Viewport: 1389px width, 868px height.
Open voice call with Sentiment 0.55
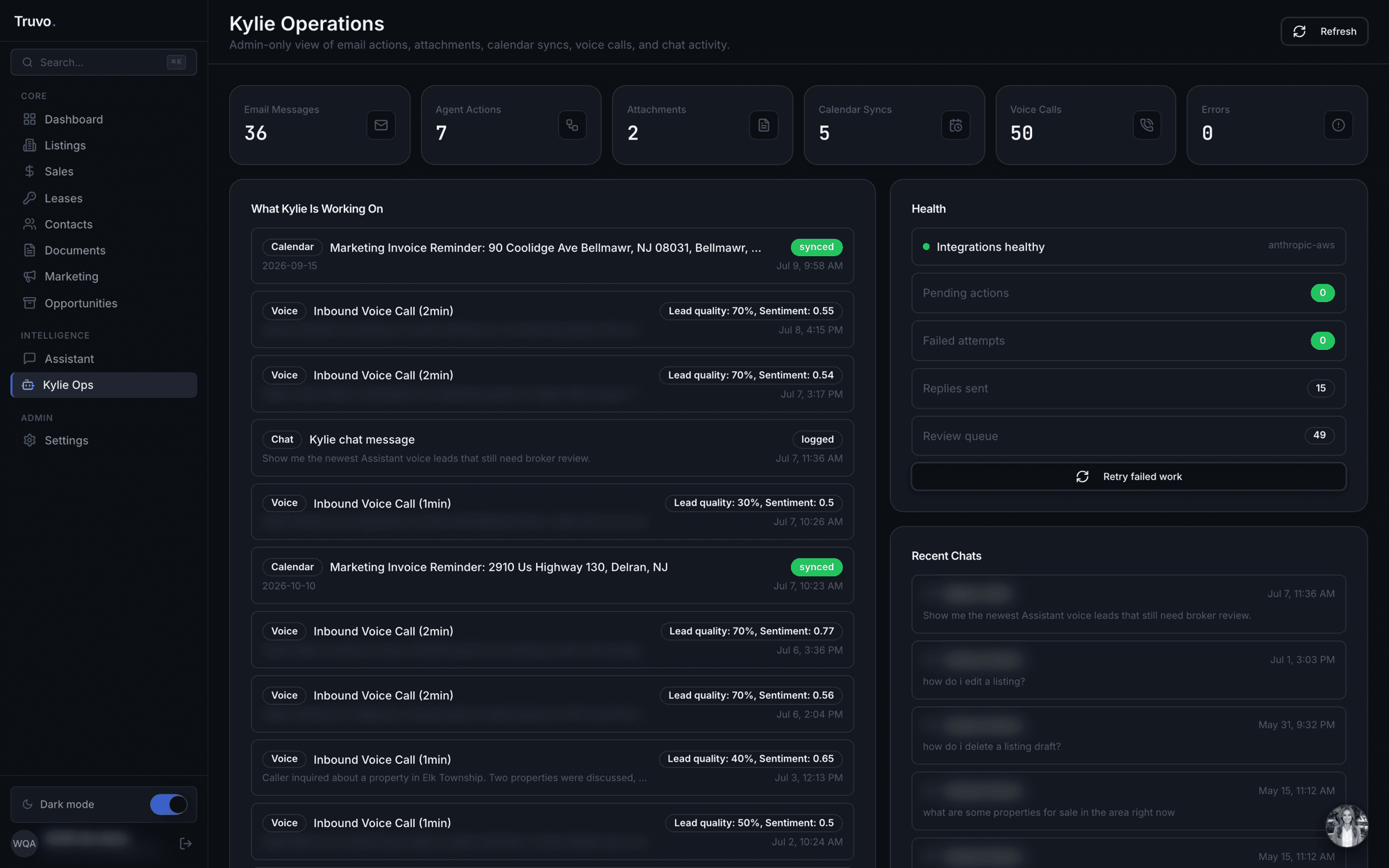pyautogui.click(x=552, y=319)
